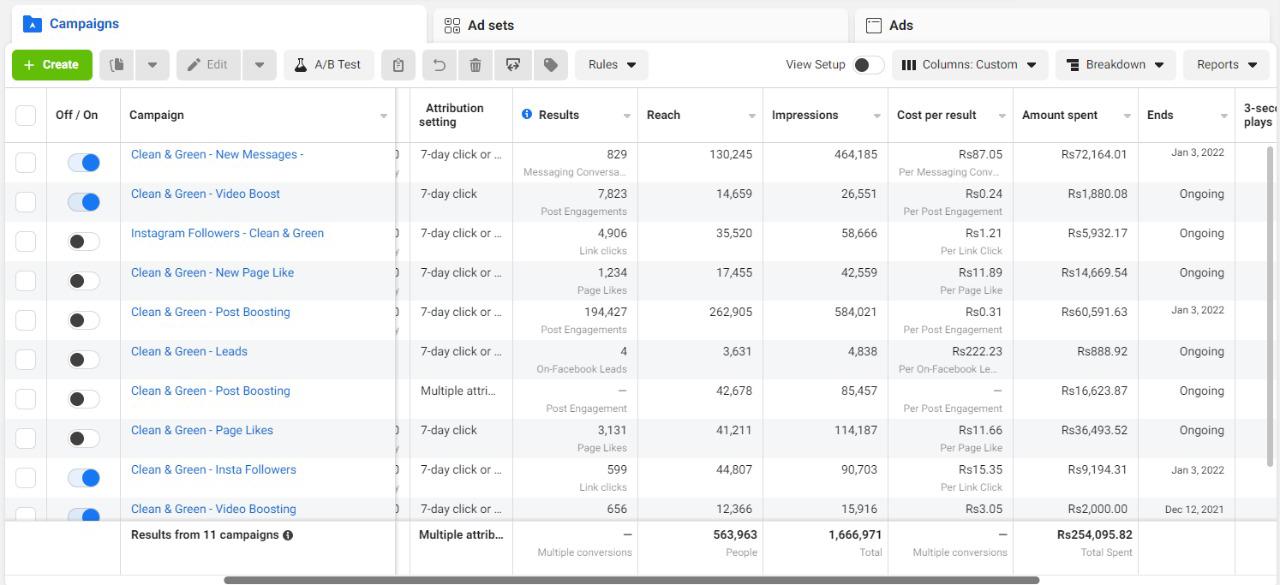Click the duplicate campaign icon

(x=117, y=65)
